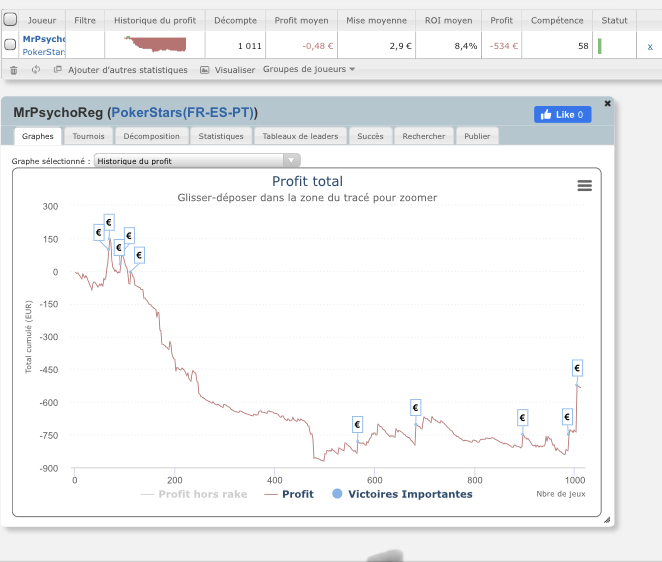
Task: Sort by the ROI moyen column header
Action: 448,20
